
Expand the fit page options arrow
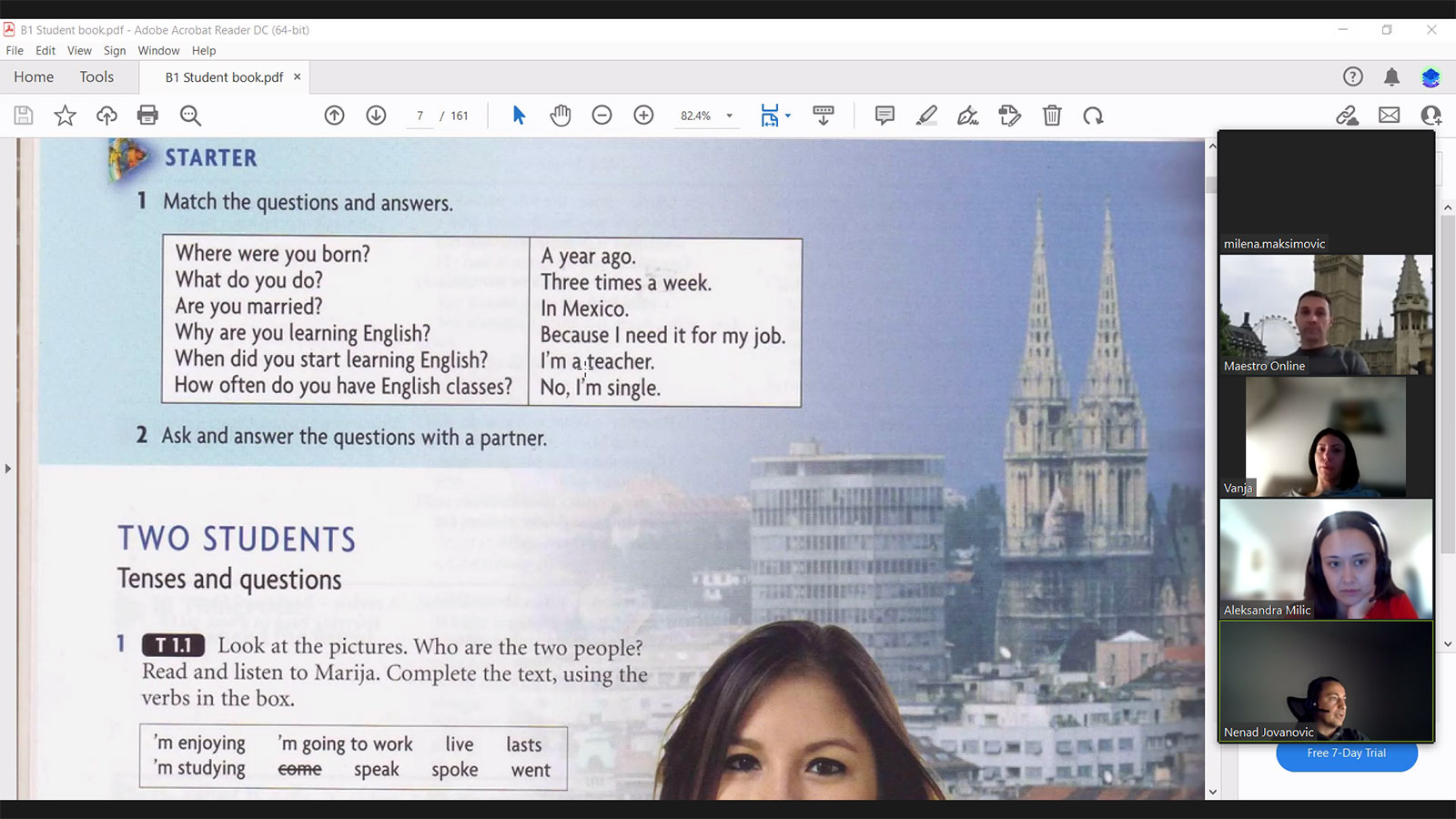tap(788, 116)
